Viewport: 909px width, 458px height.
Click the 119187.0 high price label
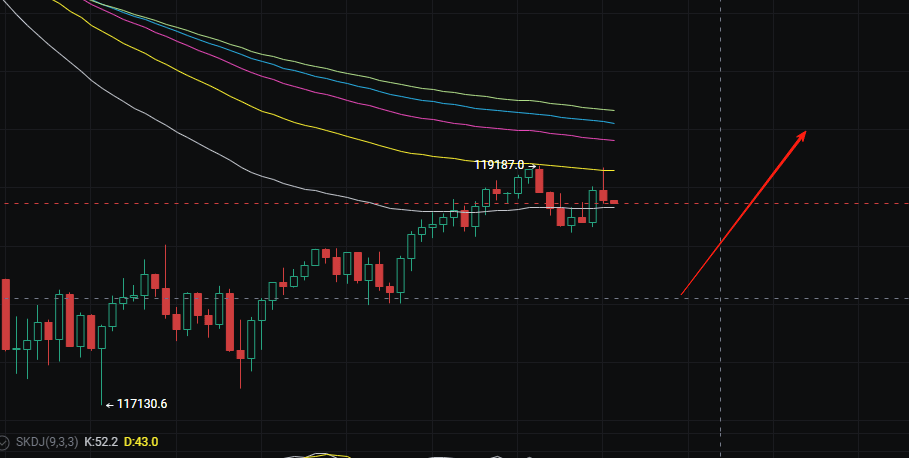499,165
